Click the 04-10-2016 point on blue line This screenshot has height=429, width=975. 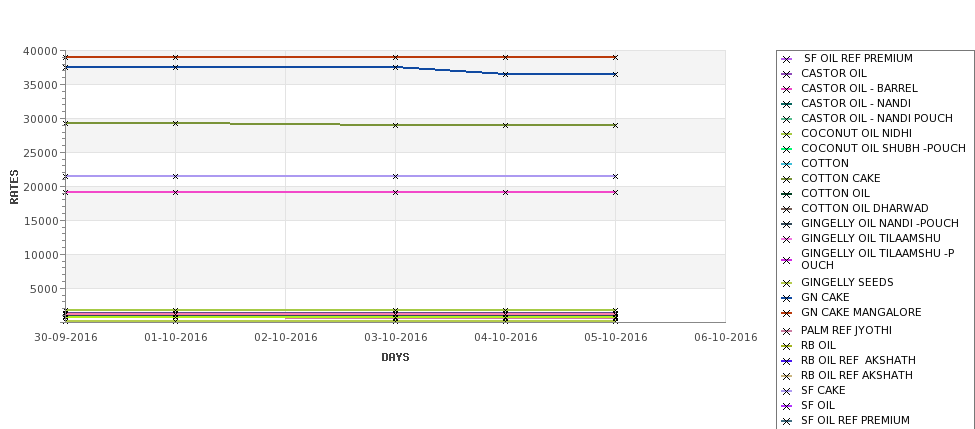506,74
